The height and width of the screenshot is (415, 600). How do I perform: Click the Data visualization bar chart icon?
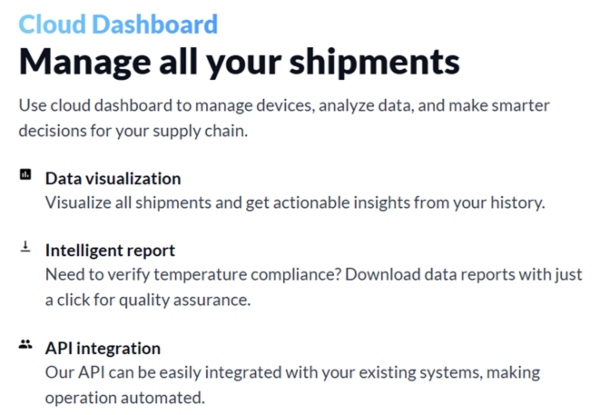pos(25,177)
